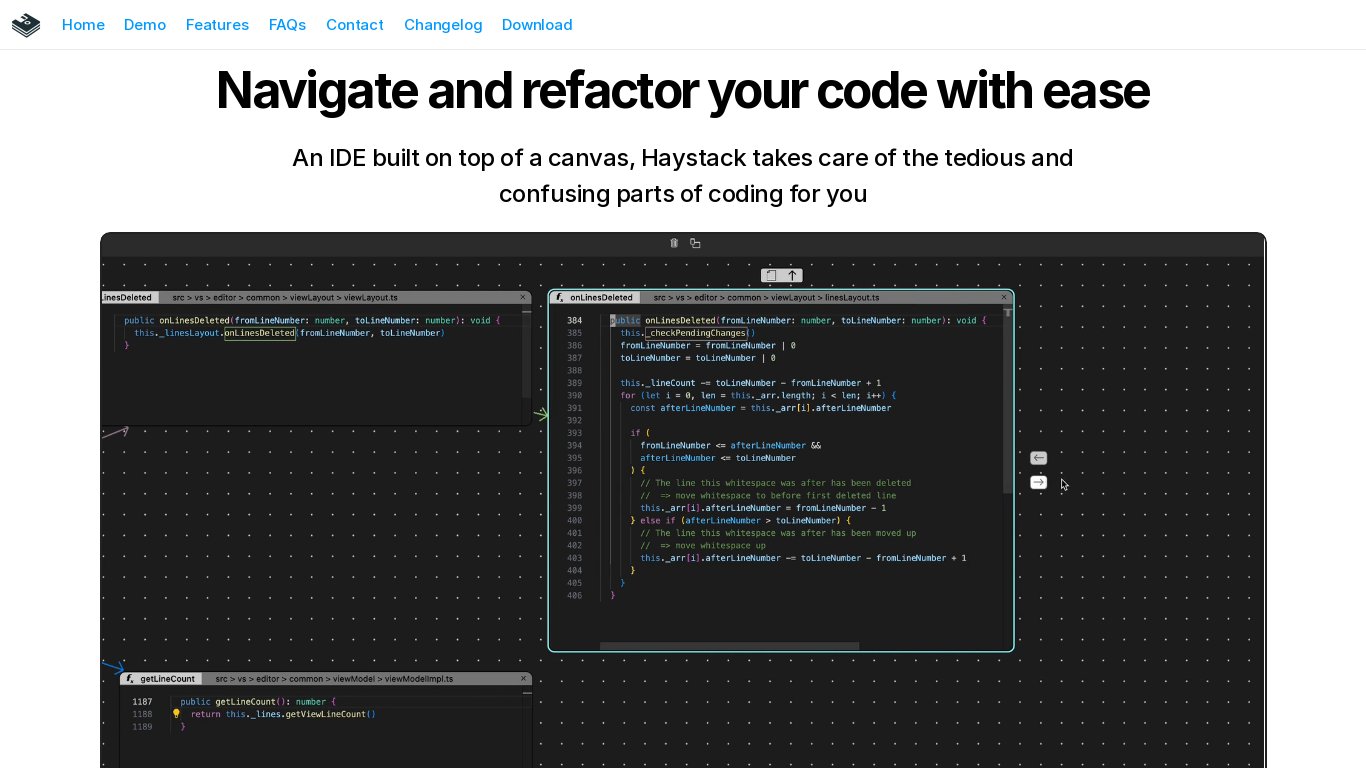Screen dimensions: 1366x768
Task: Go to the Download page
Action: [x=537, y=25]
